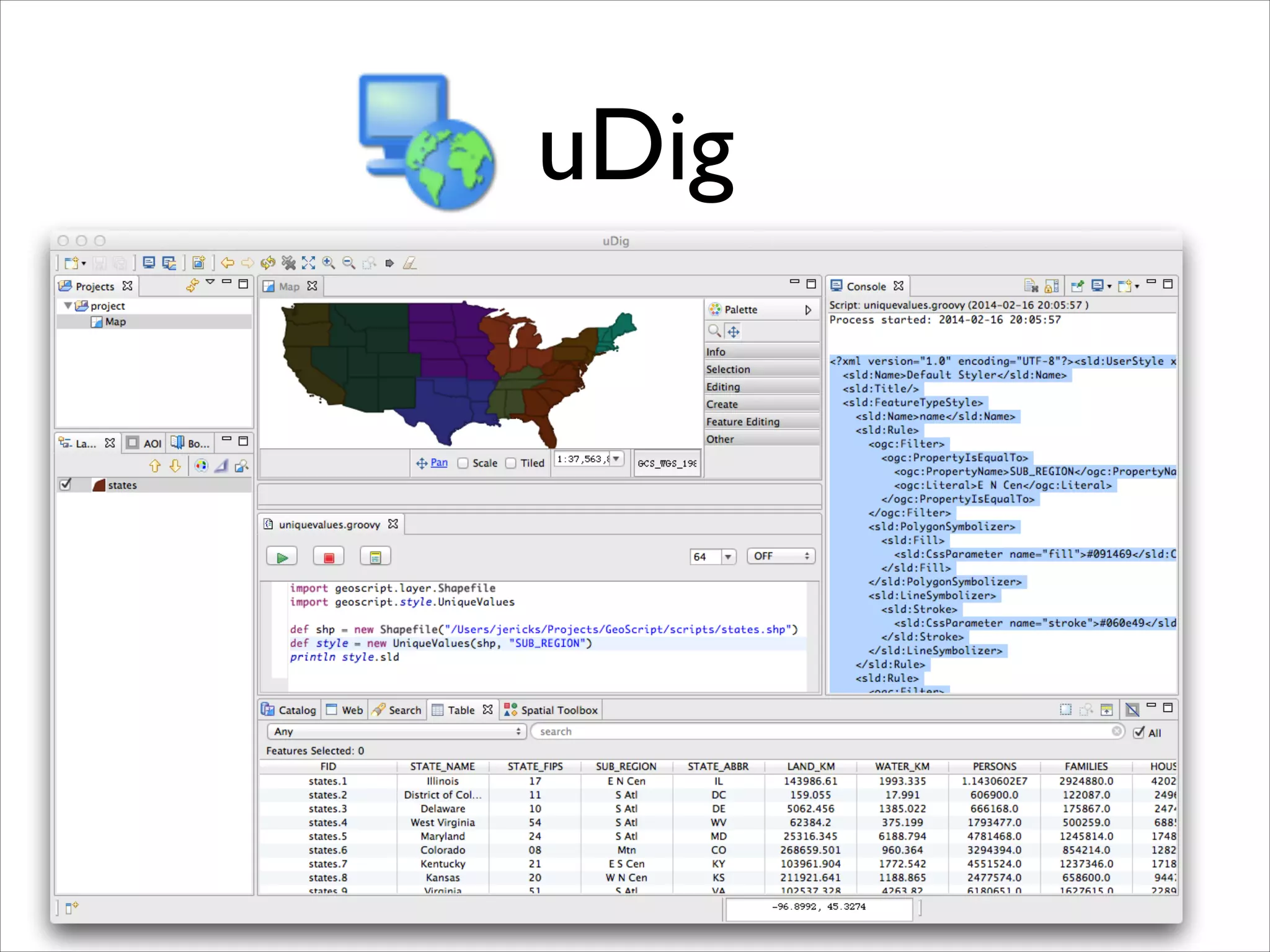Screen dimensions: 1270x952
Task: Click the zoom to layer icon
Action: [242, 465]
